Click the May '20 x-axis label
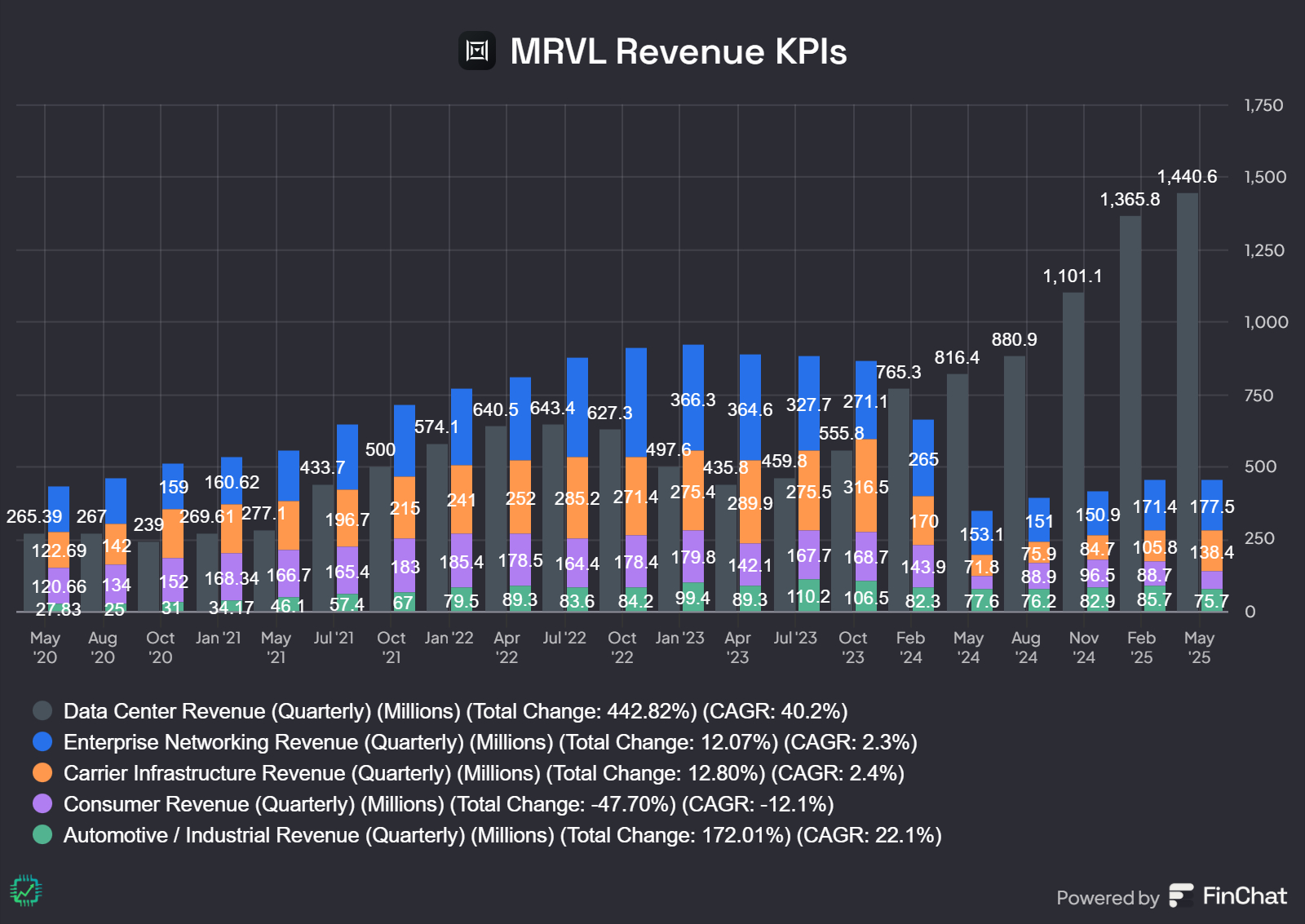 pyautogui.click(x=45, y=648)
